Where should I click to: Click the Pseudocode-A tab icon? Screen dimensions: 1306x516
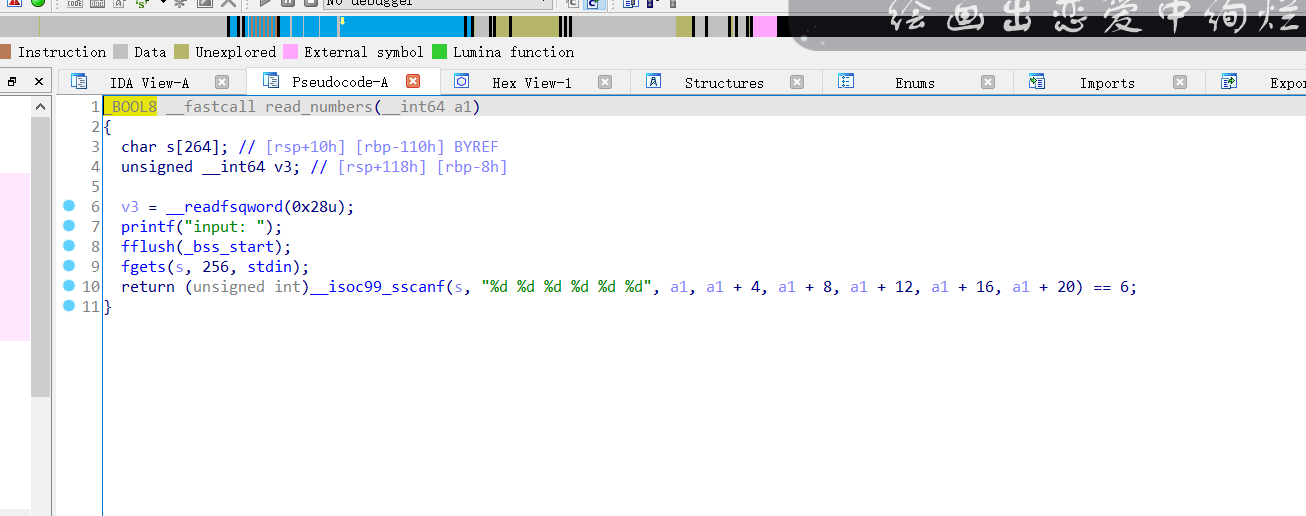coord(270,82)
